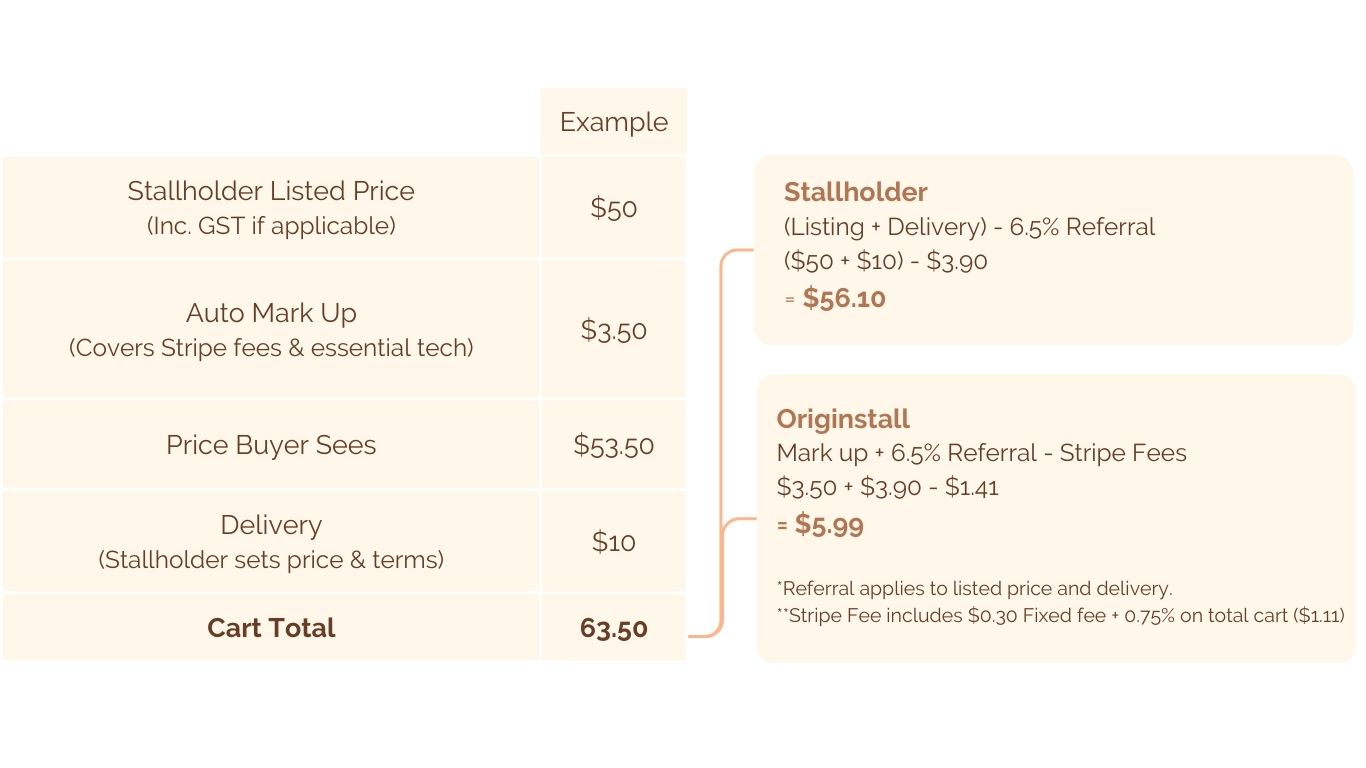Click the "($50 + $10) - $3.90" calculation
The height and width of the screenshot is (768, 1366).
point(885,262)
